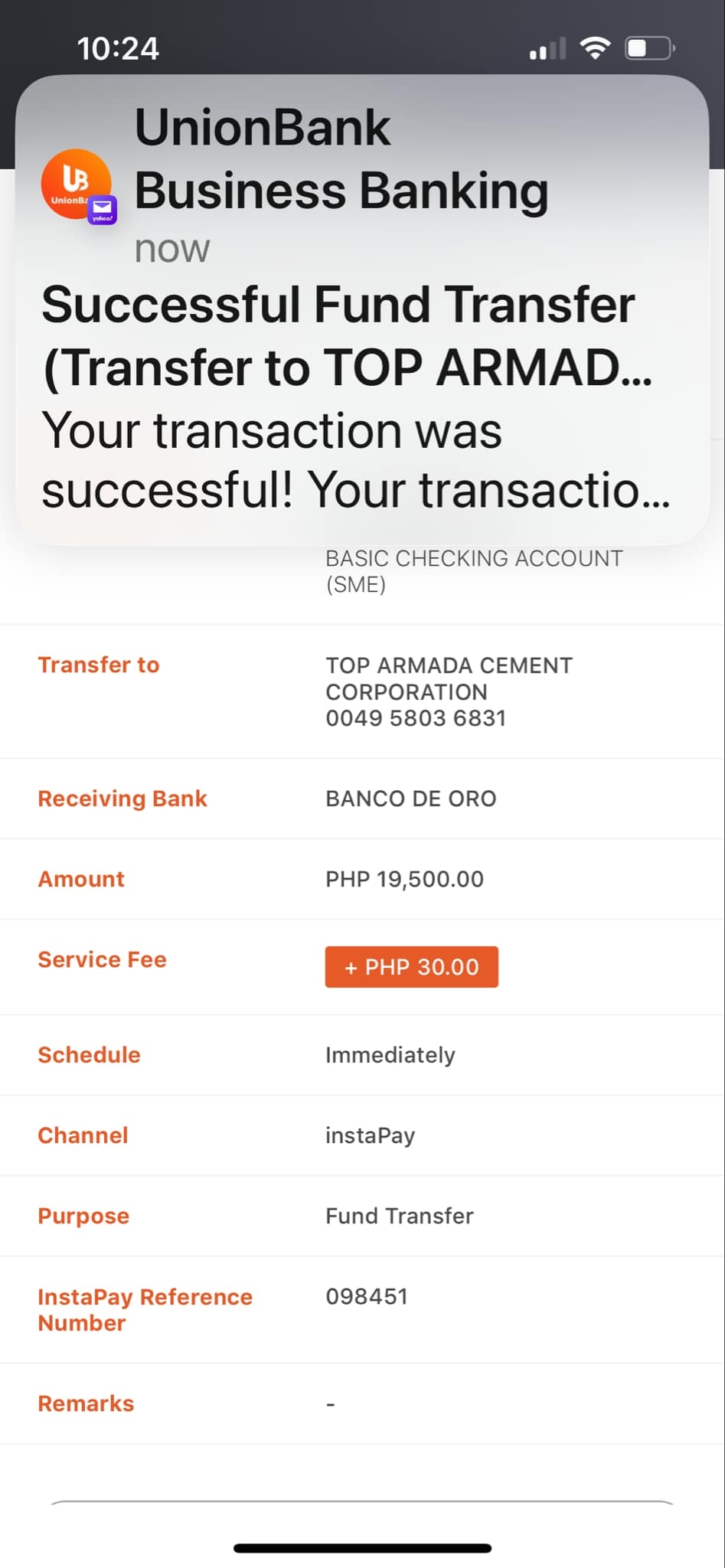Screen dimensions: 725x1568
Task: Tap the 10:24 clock in status bar
Action: coord(118,49)
